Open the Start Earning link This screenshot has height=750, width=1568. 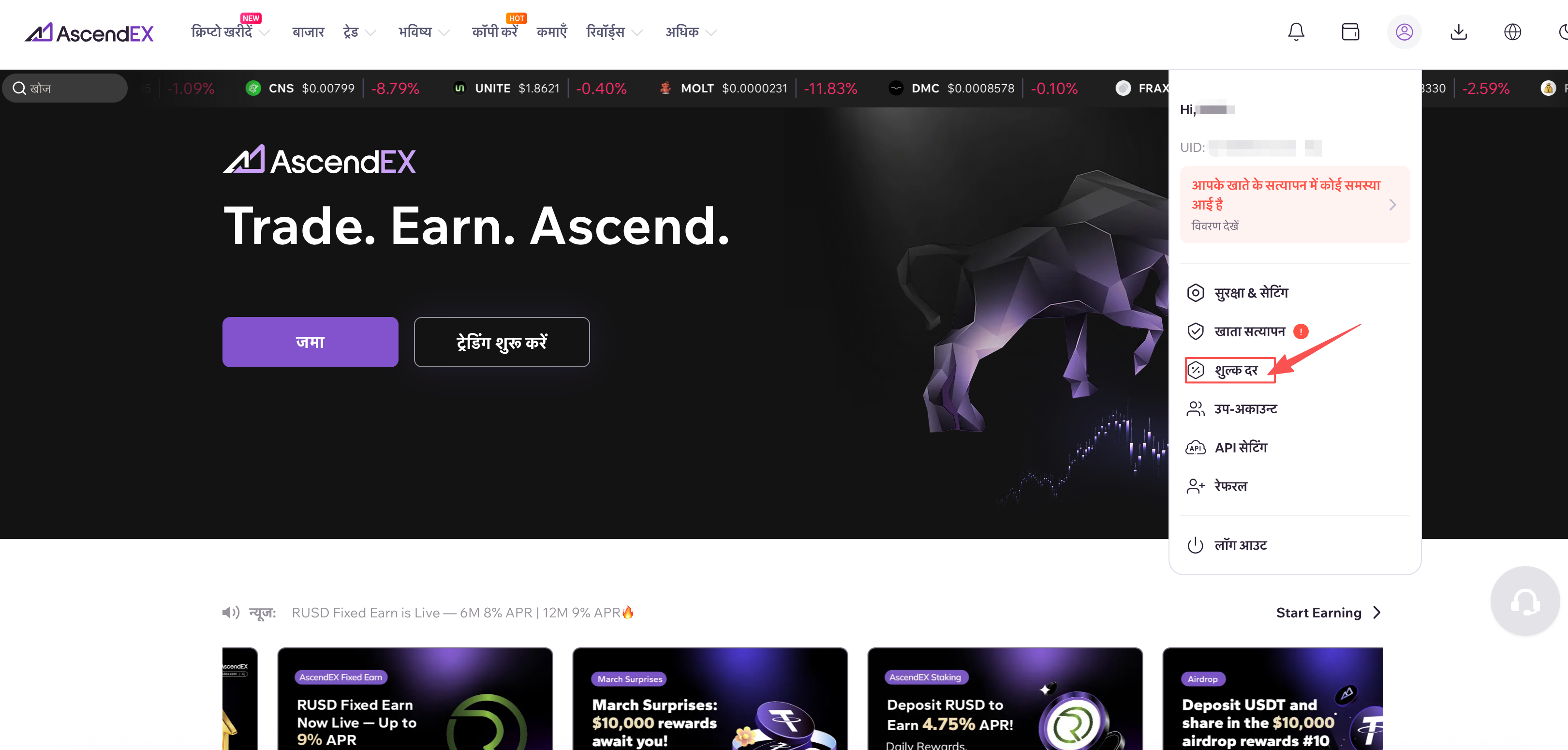pos(1329,613)
